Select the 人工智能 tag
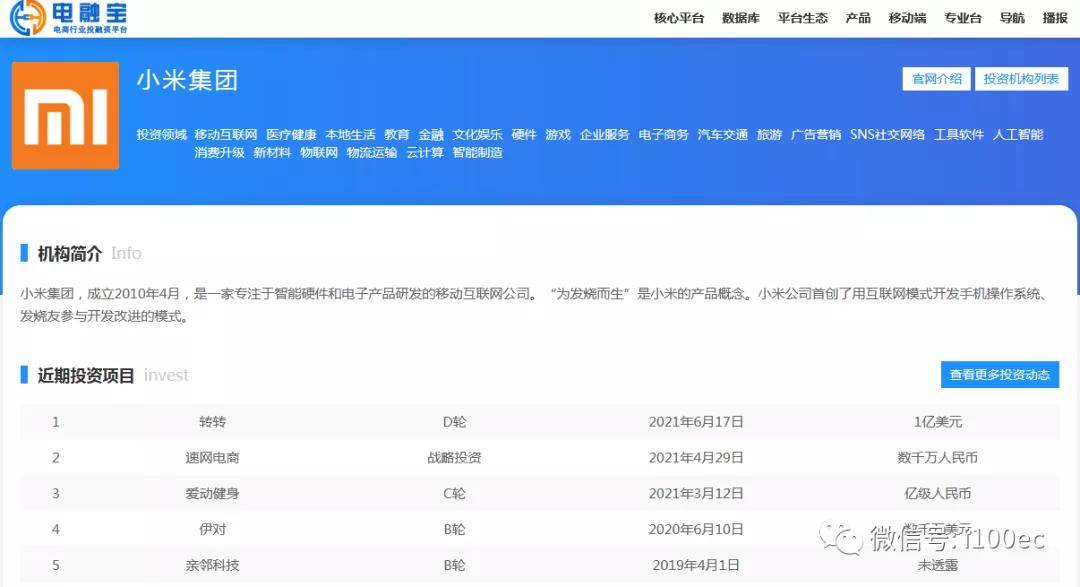The height and width of the screenshot is (587, 1080). (x=1018, y=134)
